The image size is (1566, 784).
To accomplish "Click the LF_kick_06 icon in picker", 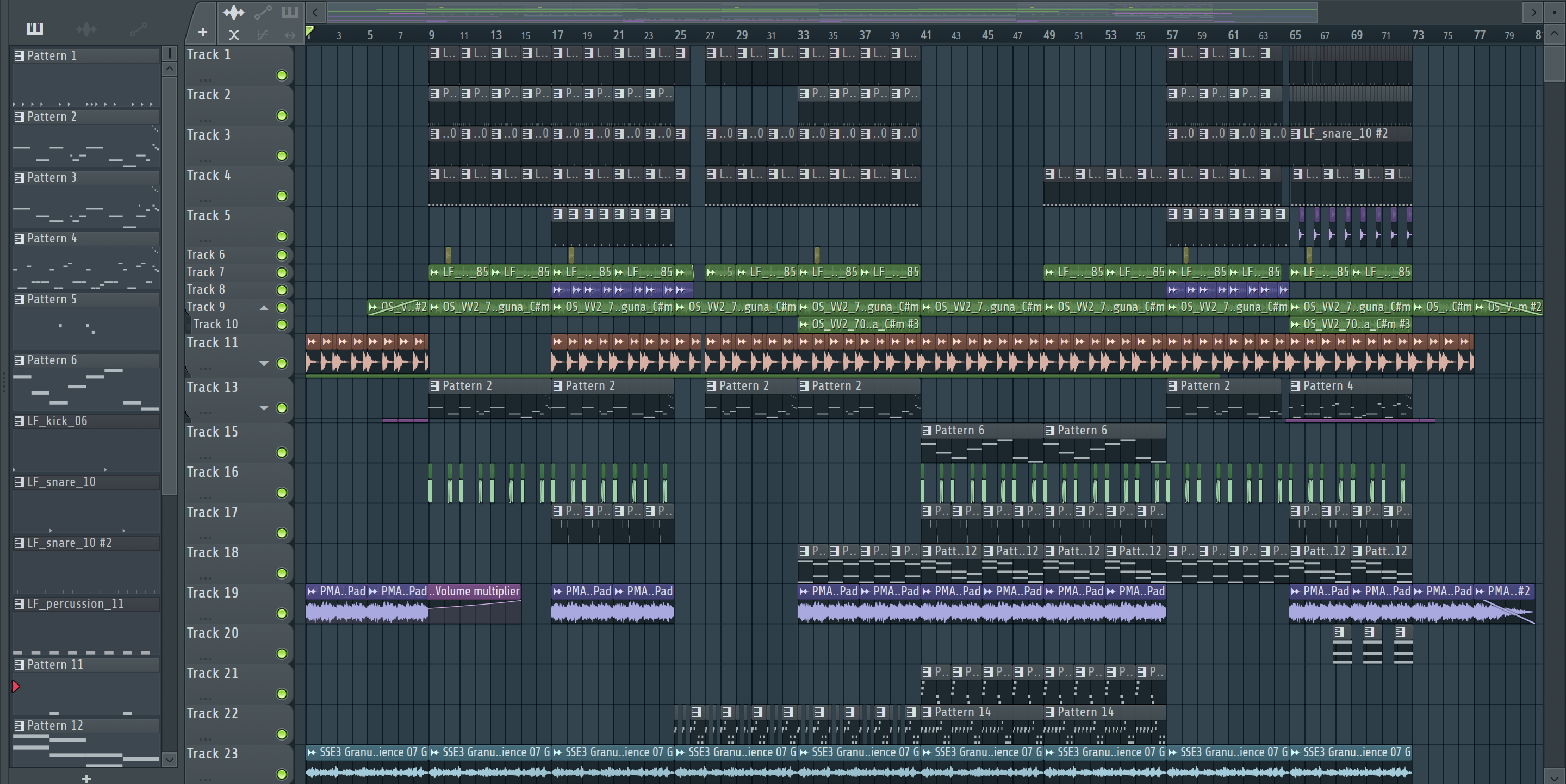I will click(20, 421).
